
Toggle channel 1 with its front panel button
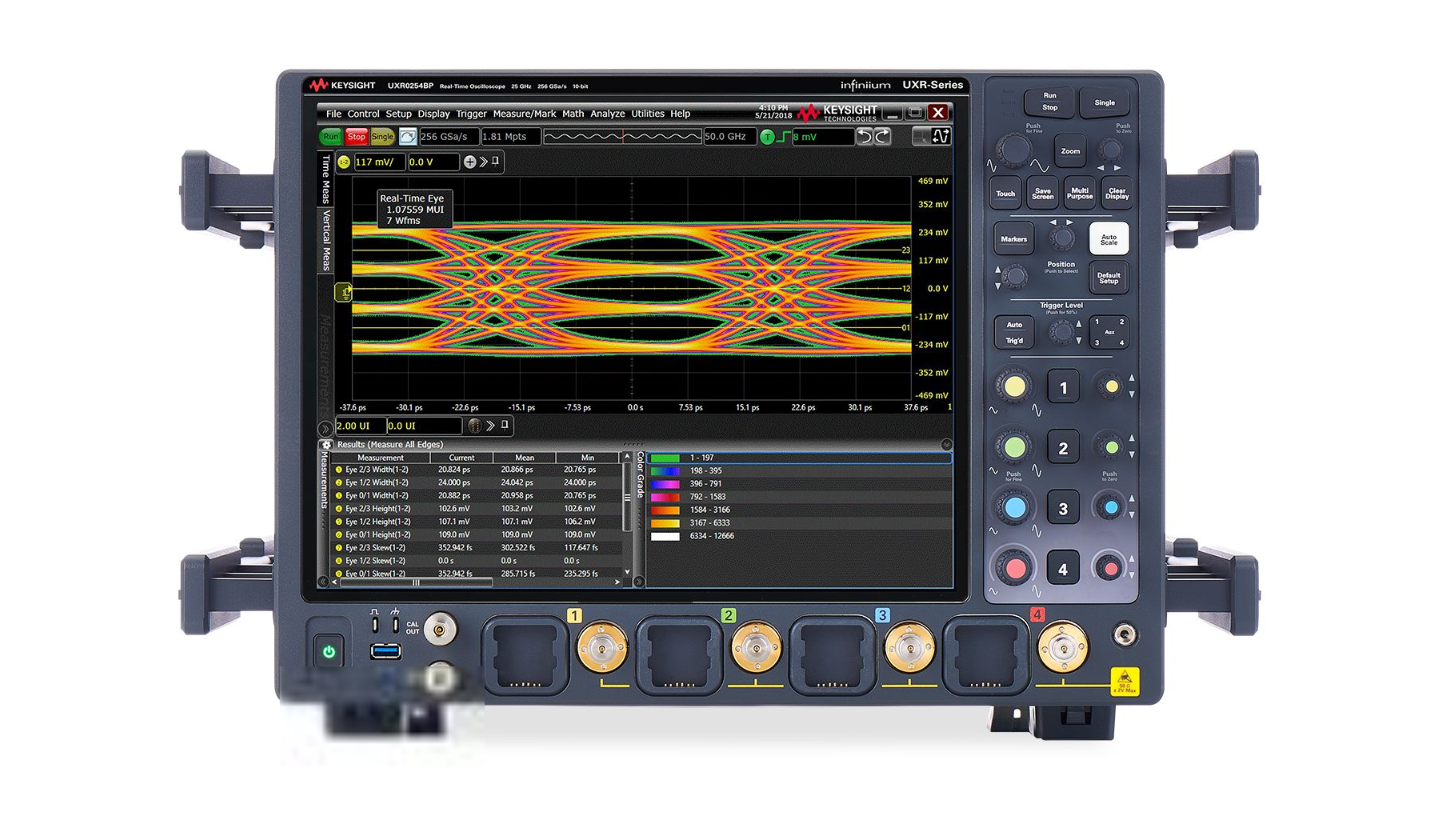pyautogui.click(x=1063, y=387)
